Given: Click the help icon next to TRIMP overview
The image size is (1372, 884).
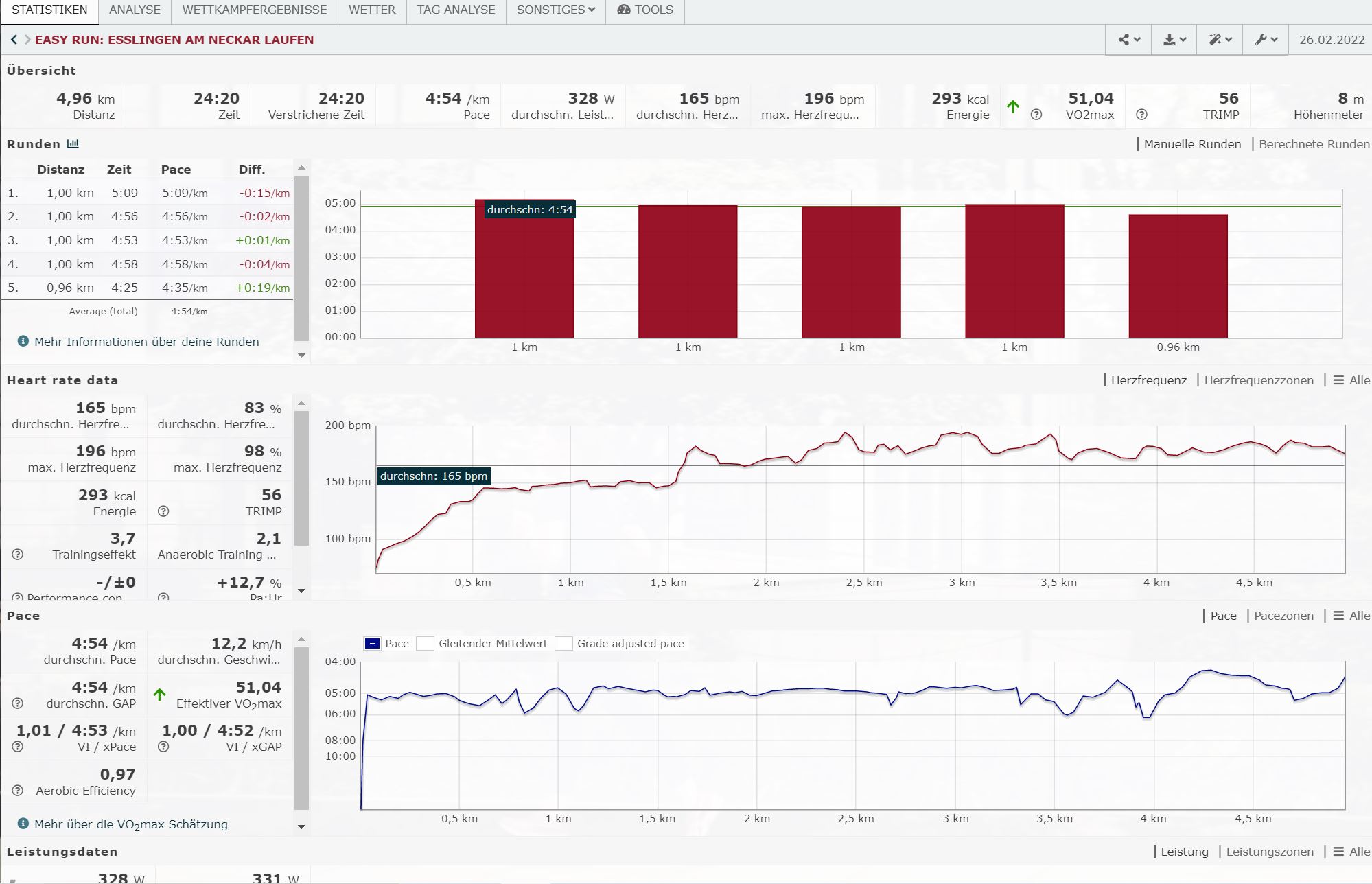Looking at the screenshot, I should 1141,115.
